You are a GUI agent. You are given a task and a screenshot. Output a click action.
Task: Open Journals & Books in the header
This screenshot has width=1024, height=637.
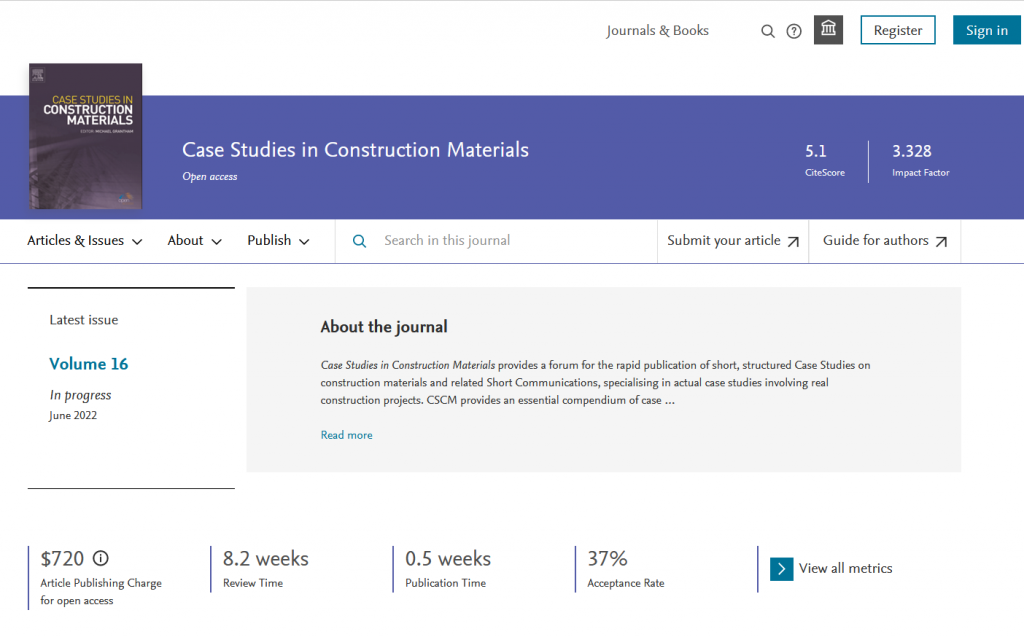click(657, 31)
